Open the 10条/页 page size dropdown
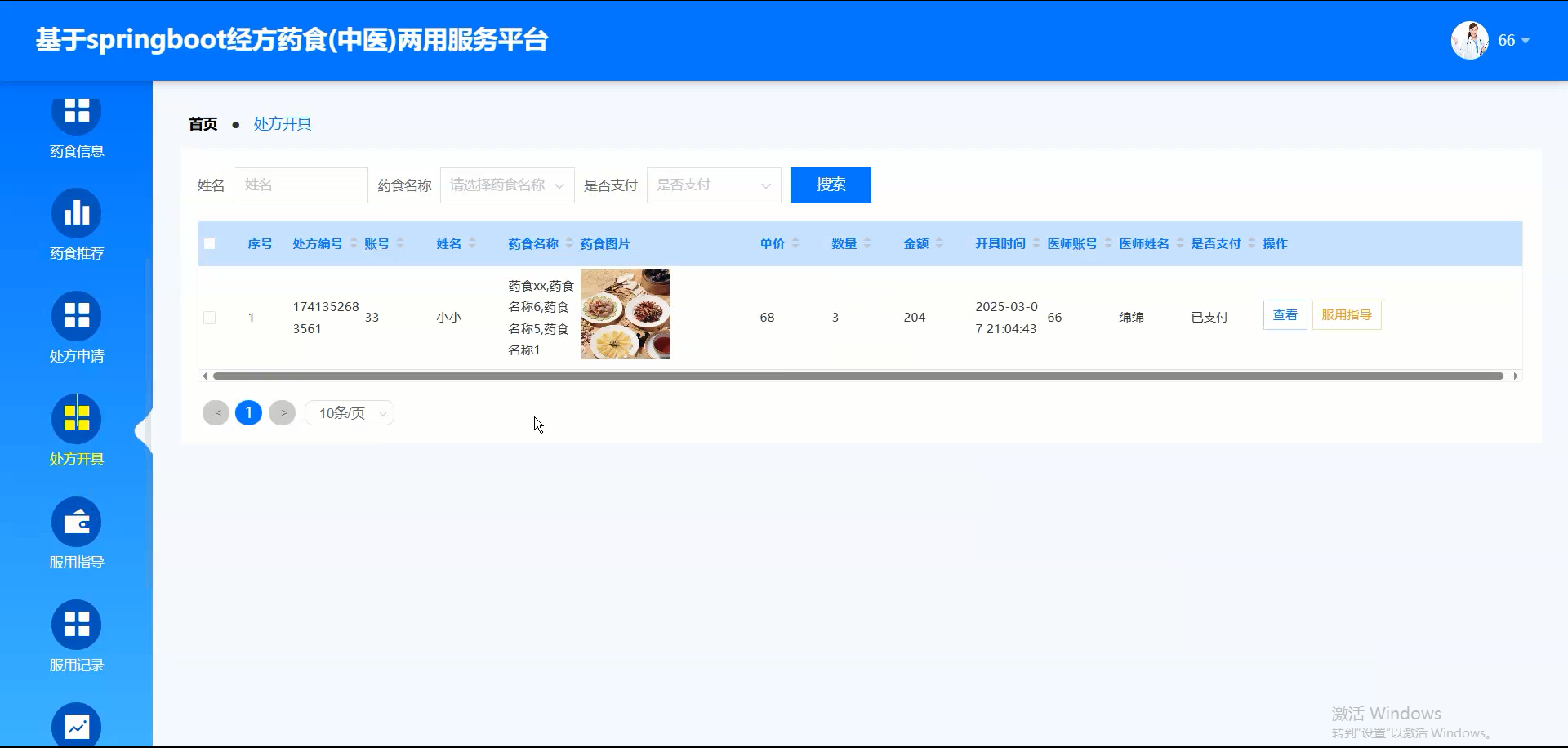 coord(349,412)
